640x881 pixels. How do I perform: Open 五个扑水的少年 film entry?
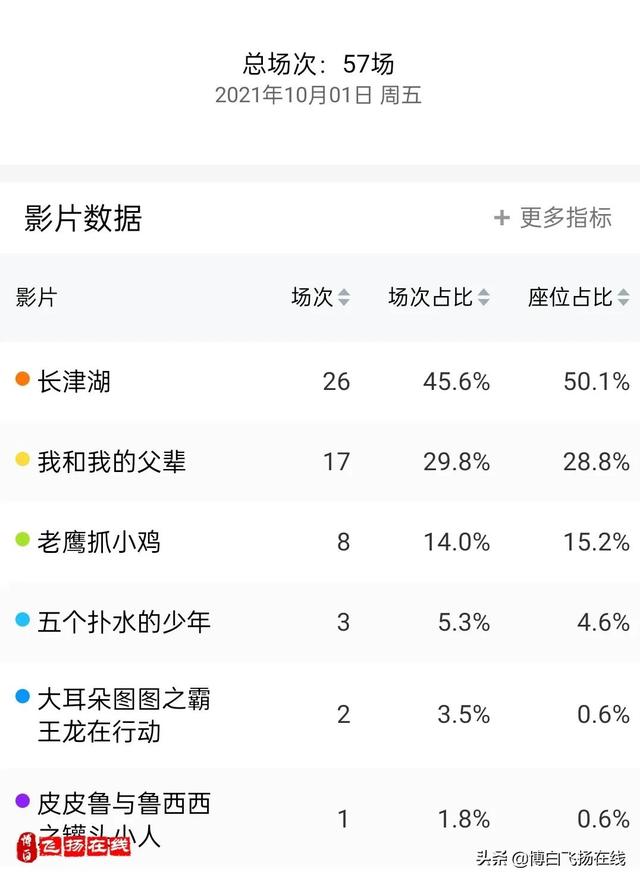[x=124, y=623]
